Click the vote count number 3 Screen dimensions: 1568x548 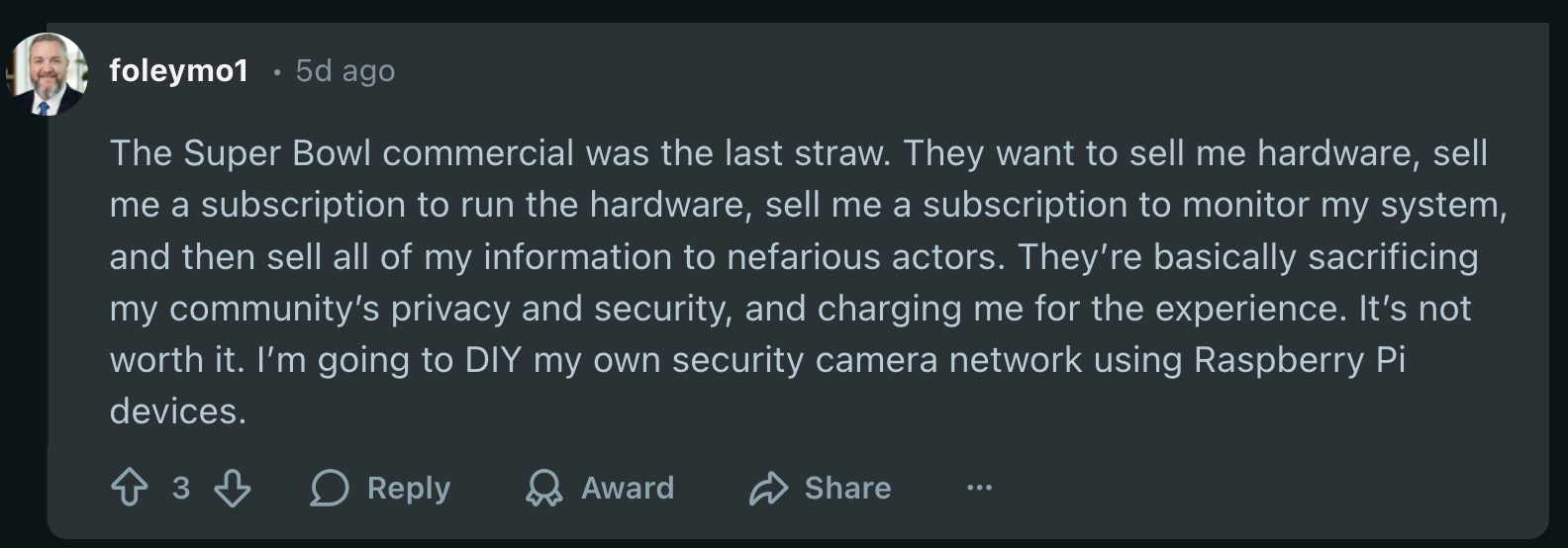point(180,488)
